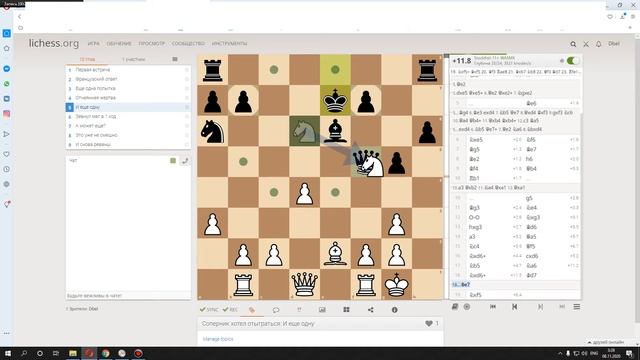Open the ИГРА menu
This screenshot has height=360, width=640.
93,44
